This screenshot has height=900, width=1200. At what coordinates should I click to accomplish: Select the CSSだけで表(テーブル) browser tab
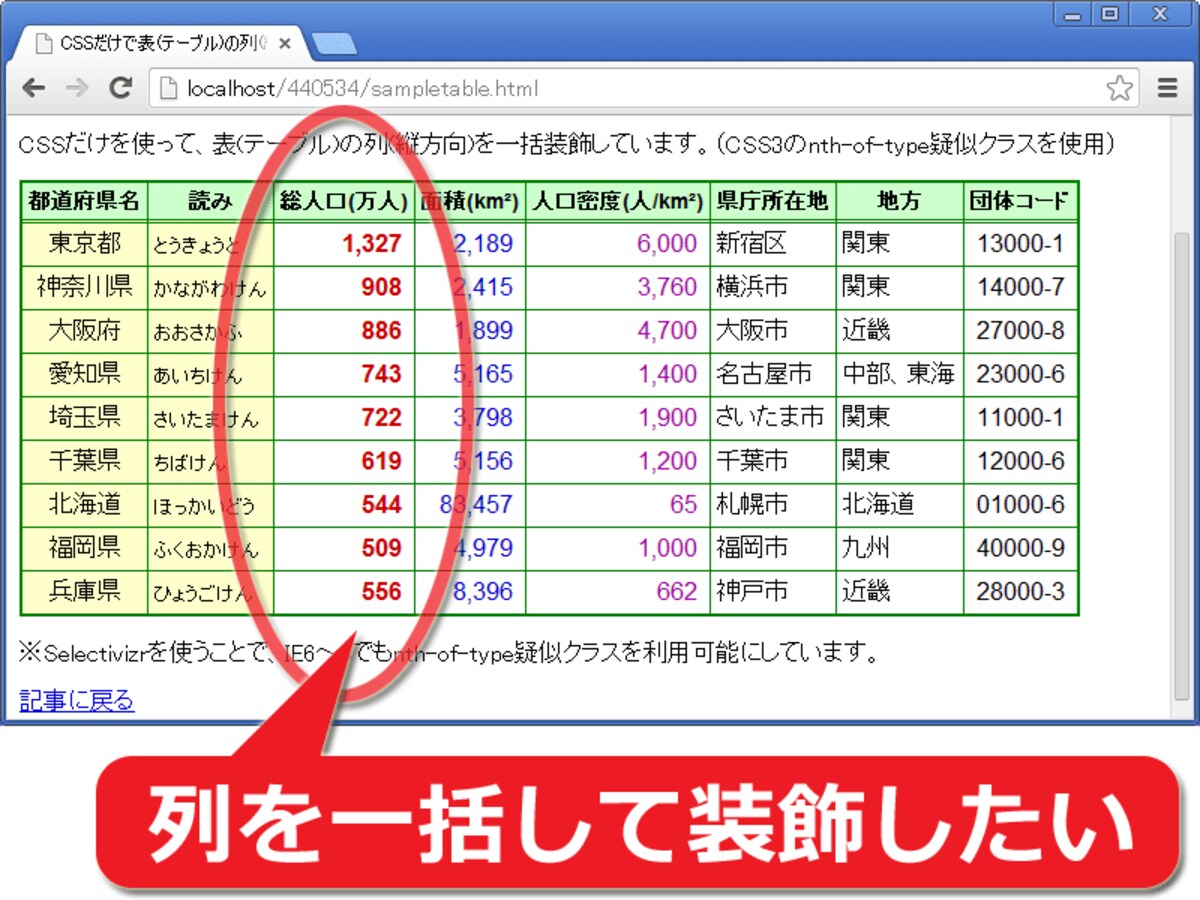[x=162, y=44]
